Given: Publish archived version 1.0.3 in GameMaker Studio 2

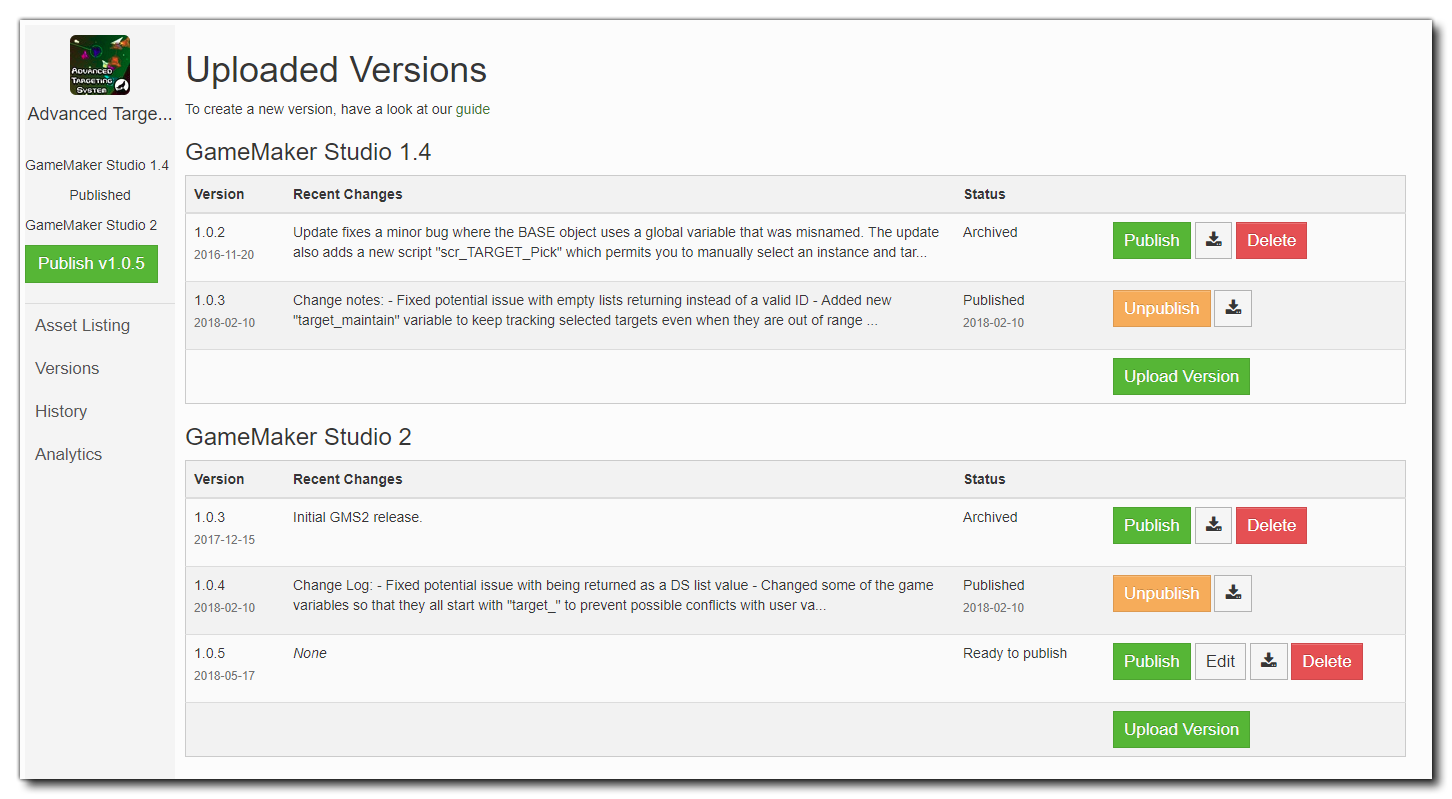Looking at the screenshot, I should click(x=1151, y=525).
